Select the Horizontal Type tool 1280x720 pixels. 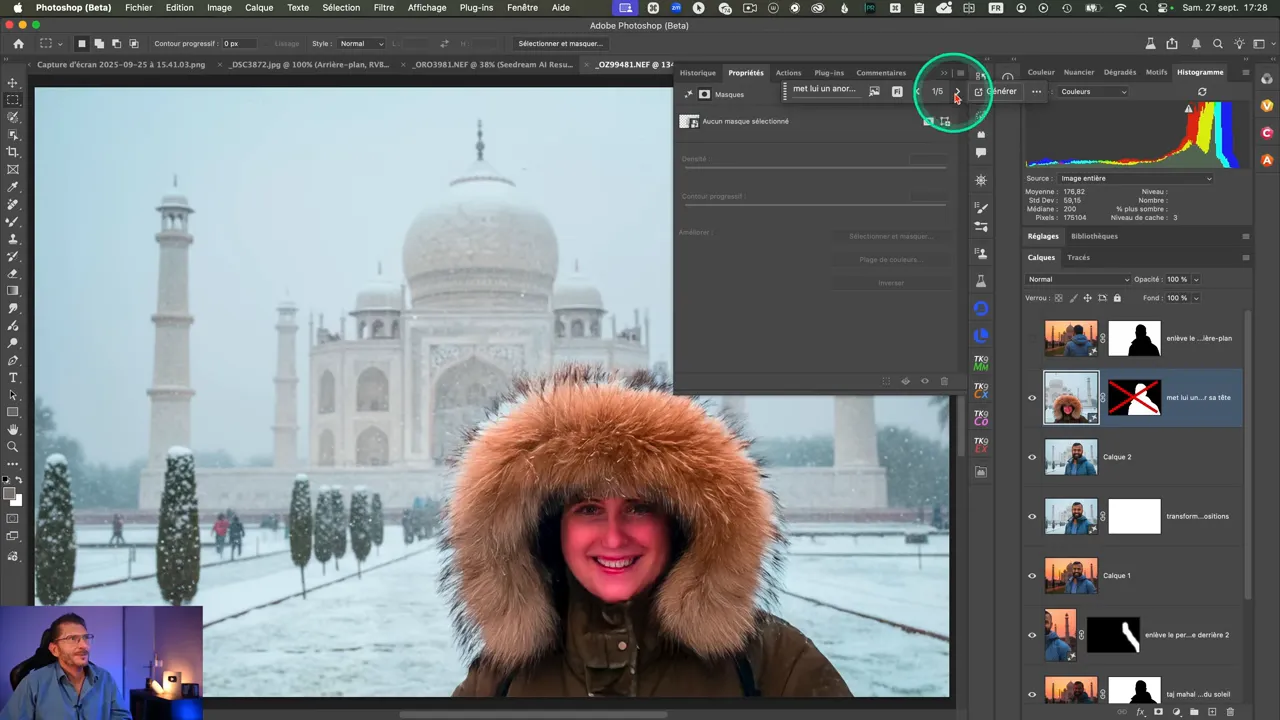click(13, 377)
